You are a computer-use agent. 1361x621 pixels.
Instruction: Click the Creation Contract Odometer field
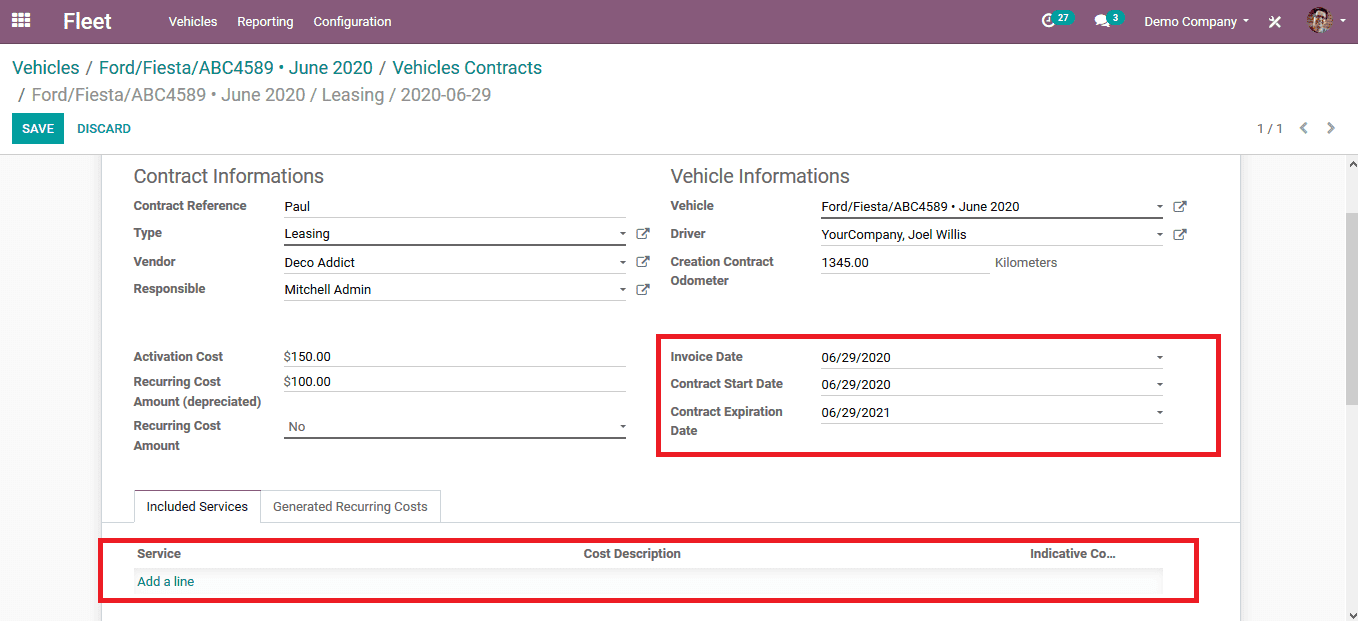905,263
